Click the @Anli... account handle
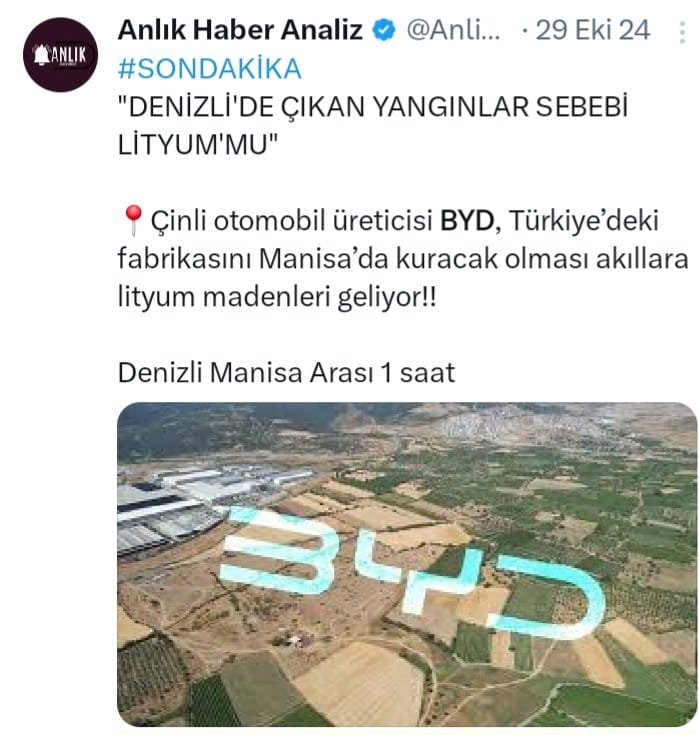This screenshot has width=699, height=735. click(453, 30)
